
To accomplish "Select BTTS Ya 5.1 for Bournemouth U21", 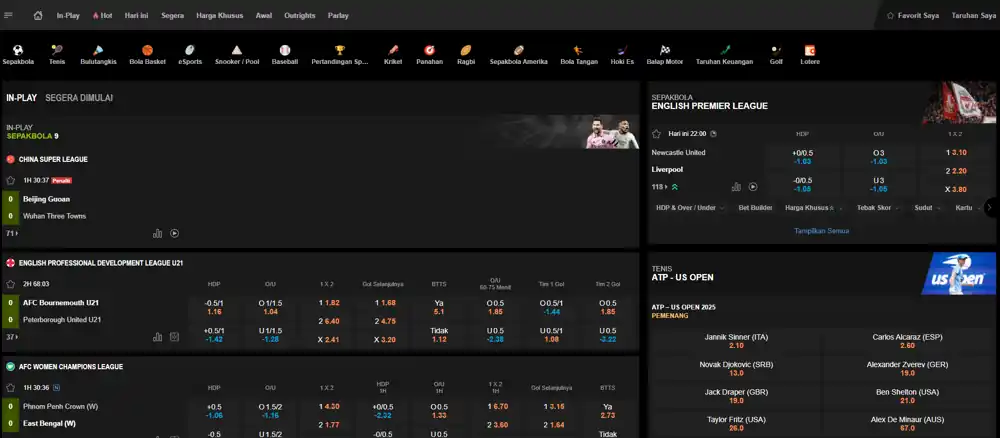I will point(439,307).
